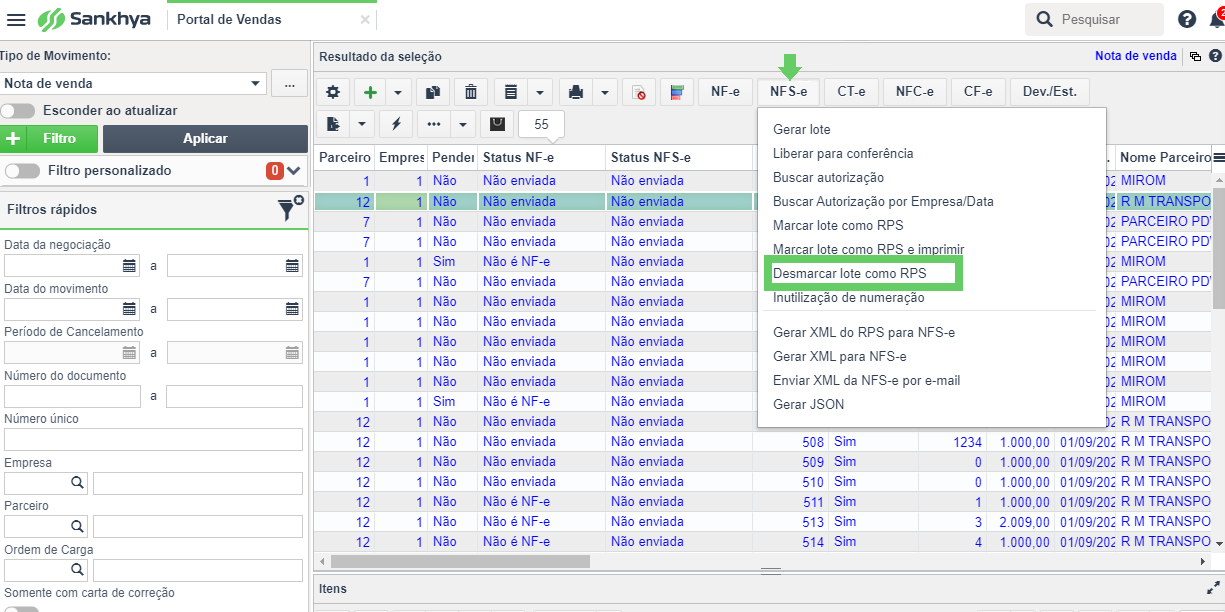Viewport: 1225px width, 612px height.
Task: Click the three dots more options button
Action: [433, 124]
